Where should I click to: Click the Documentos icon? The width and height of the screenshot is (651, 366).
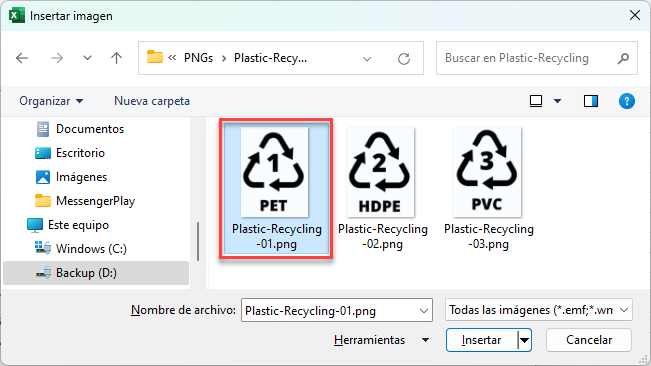pos(43,129)
